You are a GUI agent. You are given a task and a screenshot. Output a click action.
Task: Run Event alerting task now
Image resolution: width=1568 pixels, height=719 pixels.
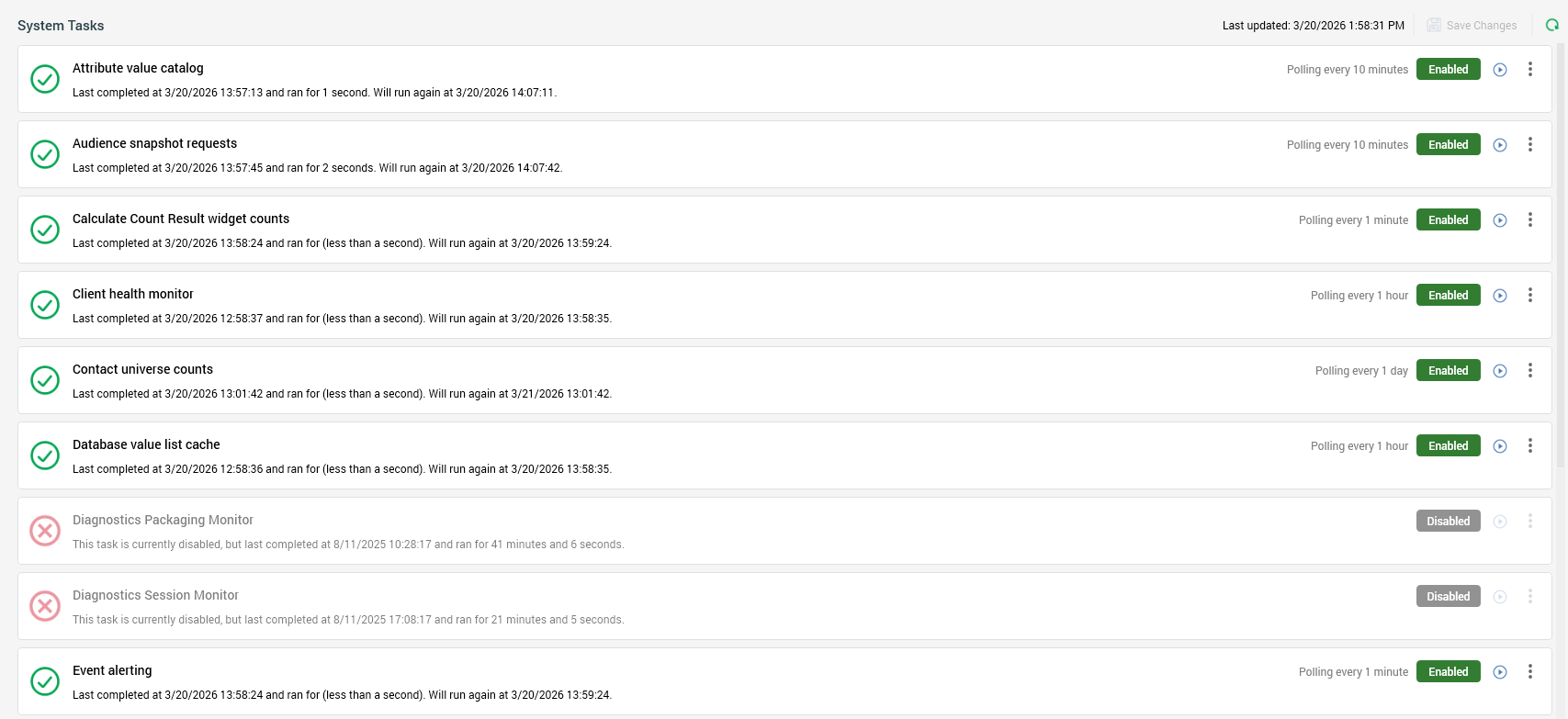1500,672
